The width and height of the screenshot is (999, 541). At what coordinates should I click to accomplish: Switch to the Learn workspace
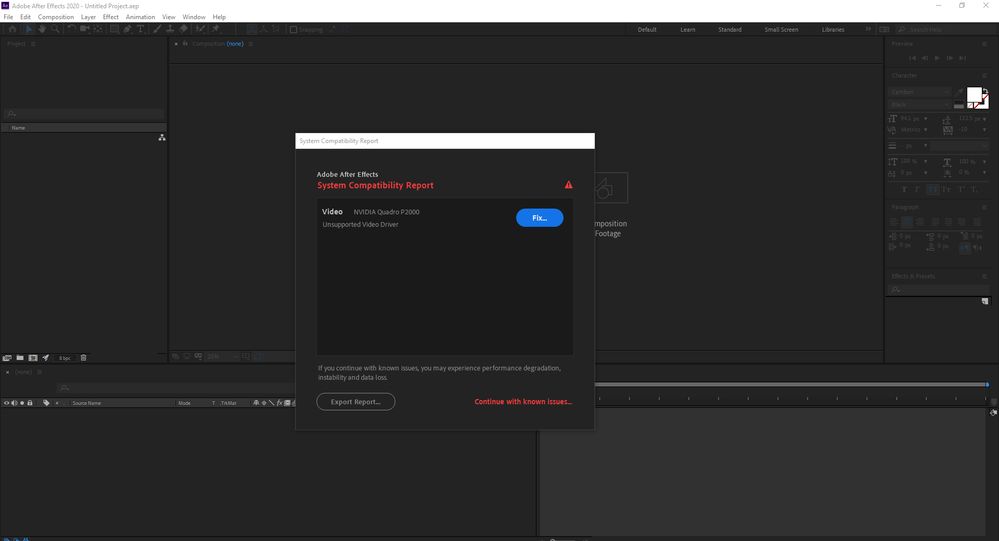point(687,29)
